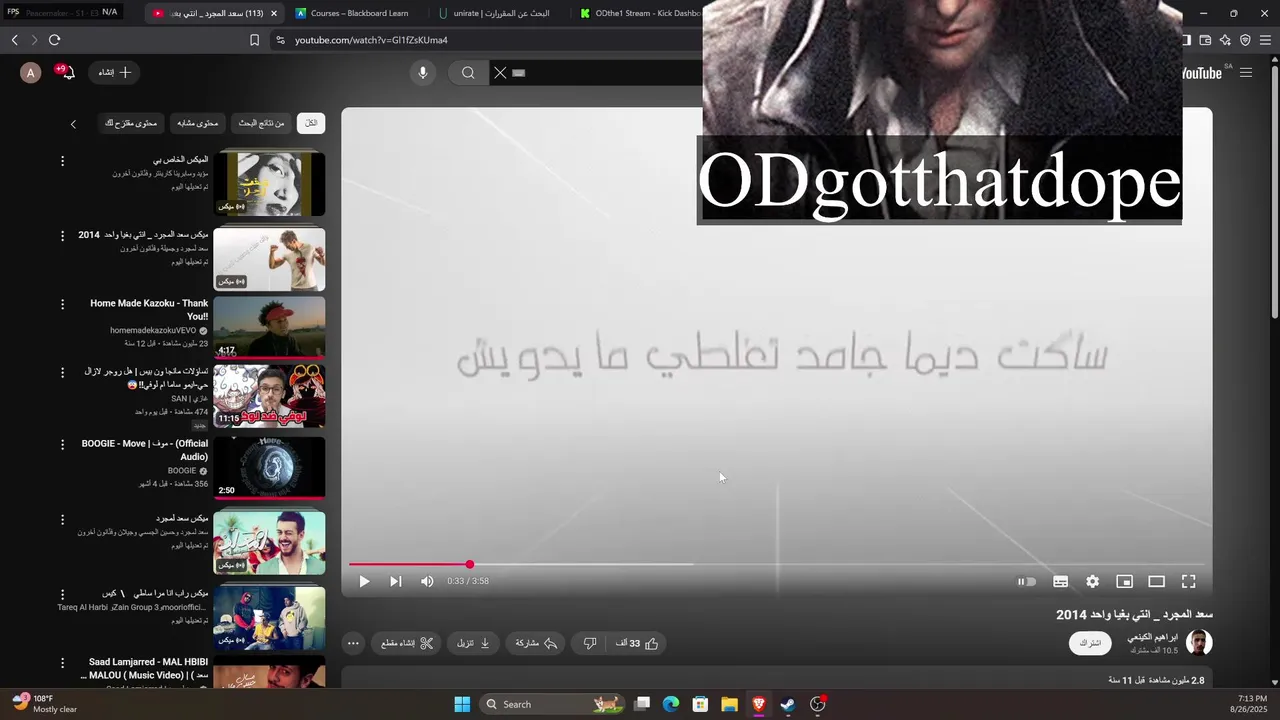
Task: Switch the player to miniplayer mode
Action: coord(1125,581)
